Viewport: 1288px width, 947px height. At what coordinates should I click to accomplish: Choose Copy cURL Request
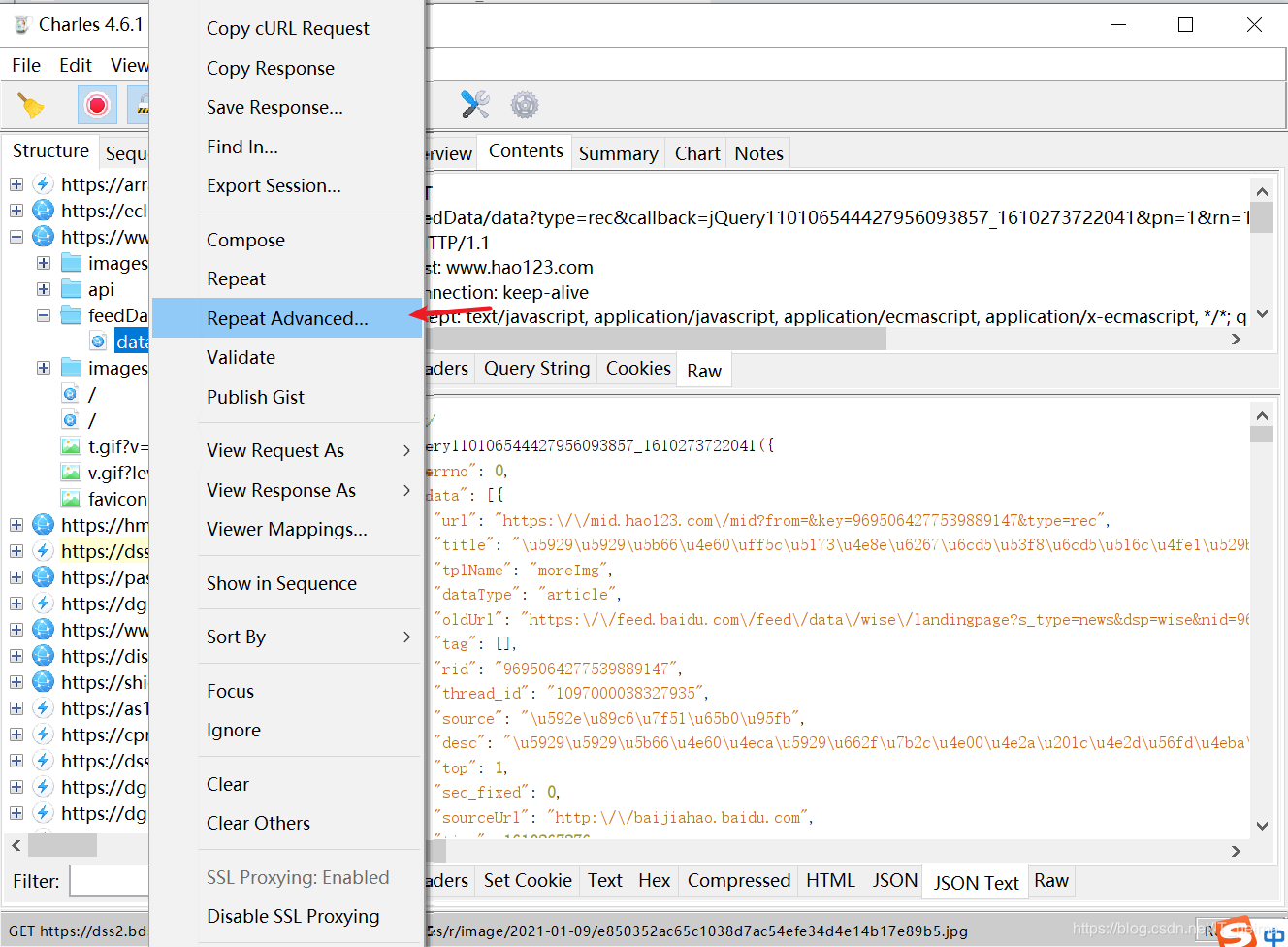(x=287, y=29)
